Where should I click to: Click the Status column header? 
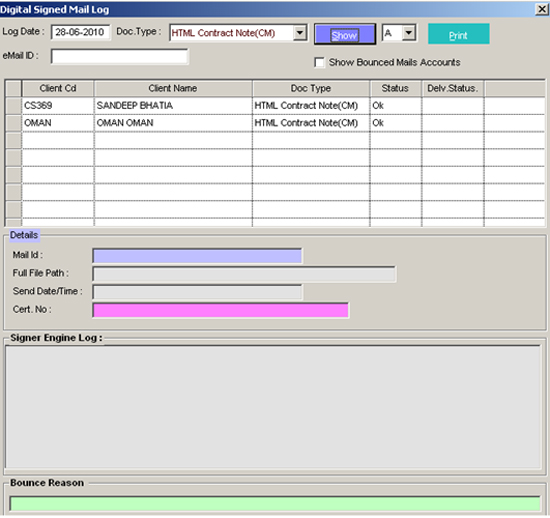[395, 88]
